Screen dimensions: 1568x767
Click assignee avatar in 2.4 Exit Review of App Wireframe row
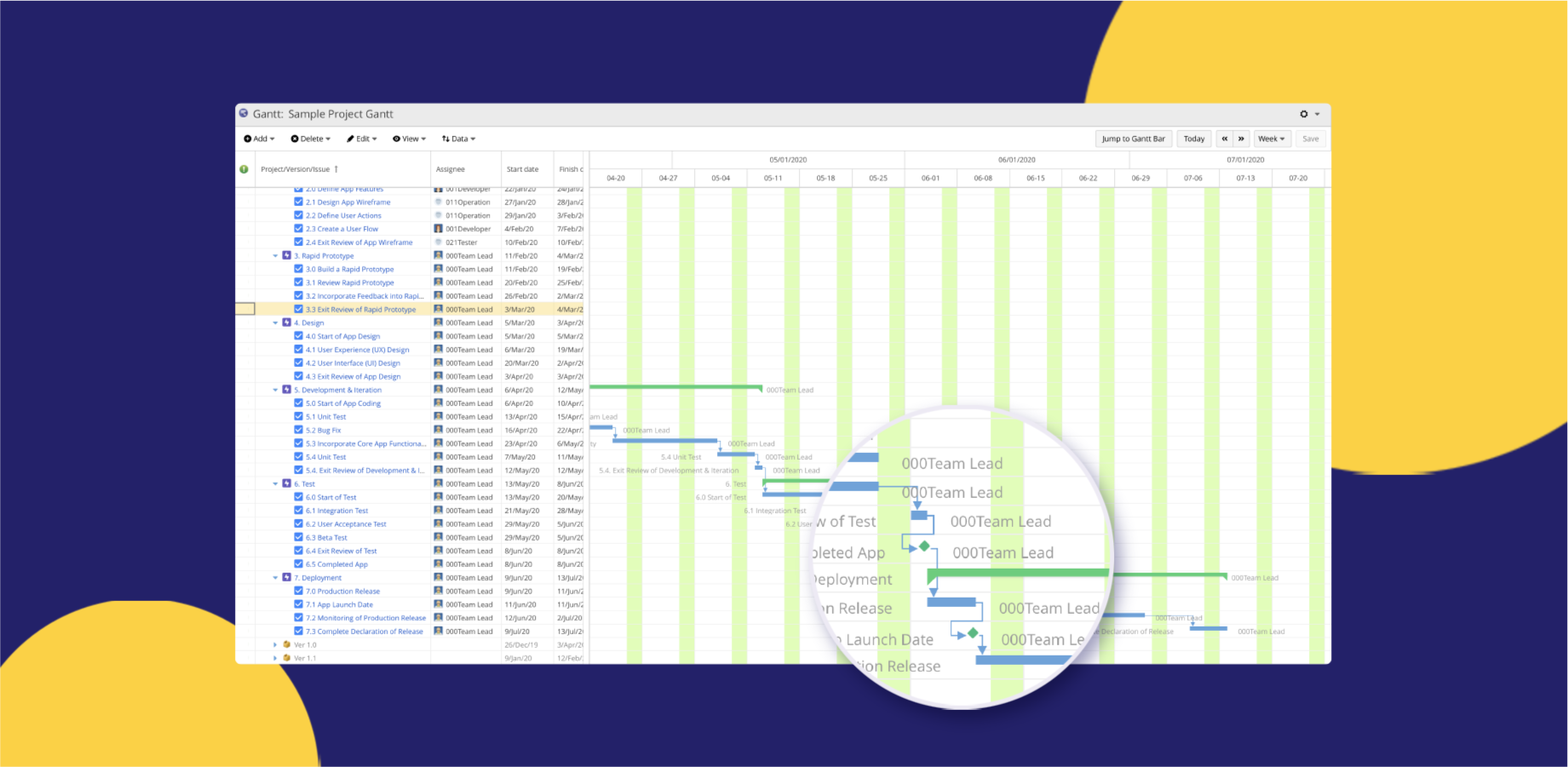[x=439, y=243]
